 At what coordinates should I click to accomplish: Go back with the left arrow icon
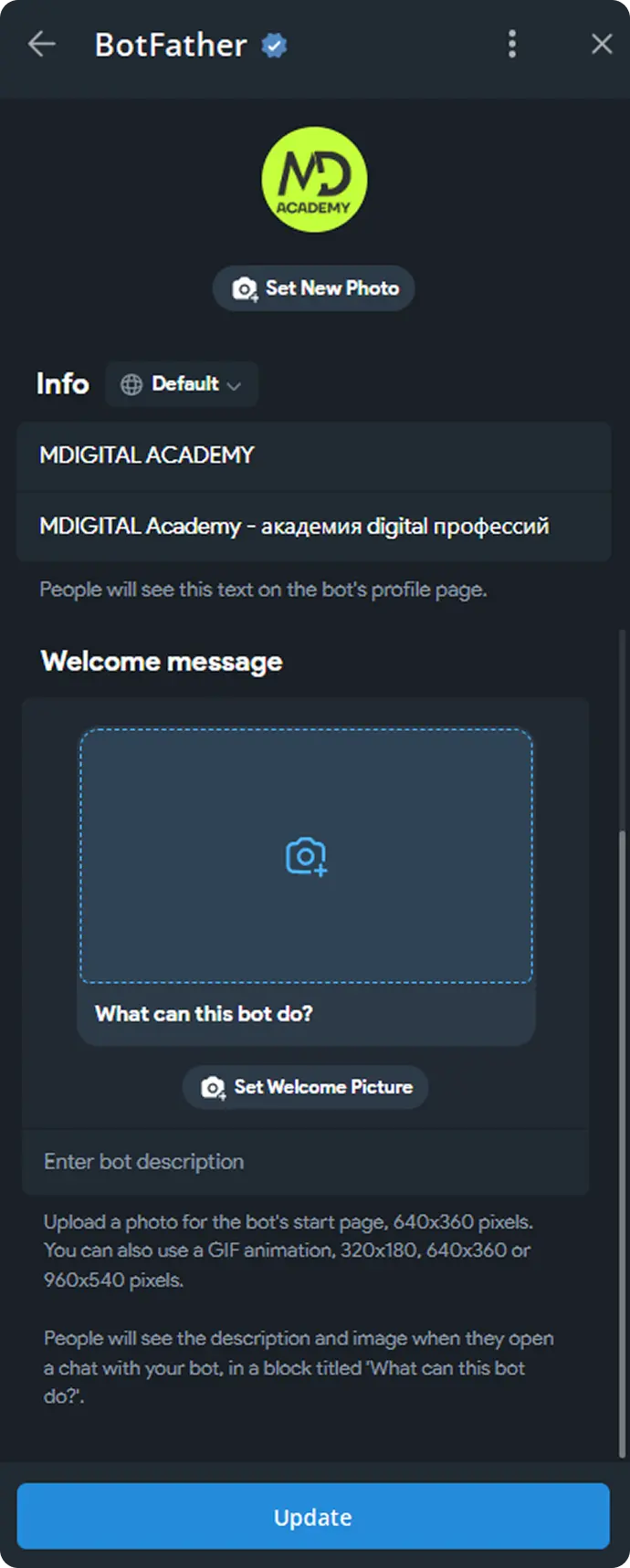pyautogui.click(x=42, y=44)
